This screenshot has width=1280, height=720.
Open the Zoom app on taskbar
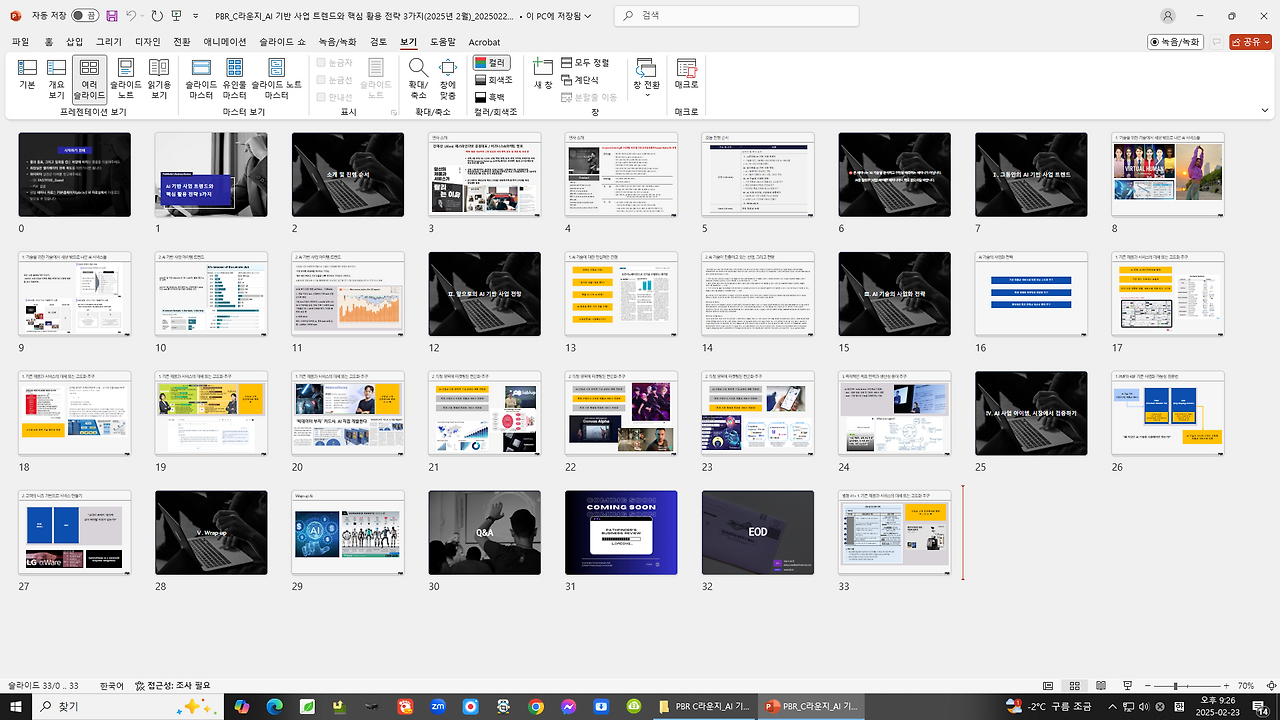pos(438,706)
